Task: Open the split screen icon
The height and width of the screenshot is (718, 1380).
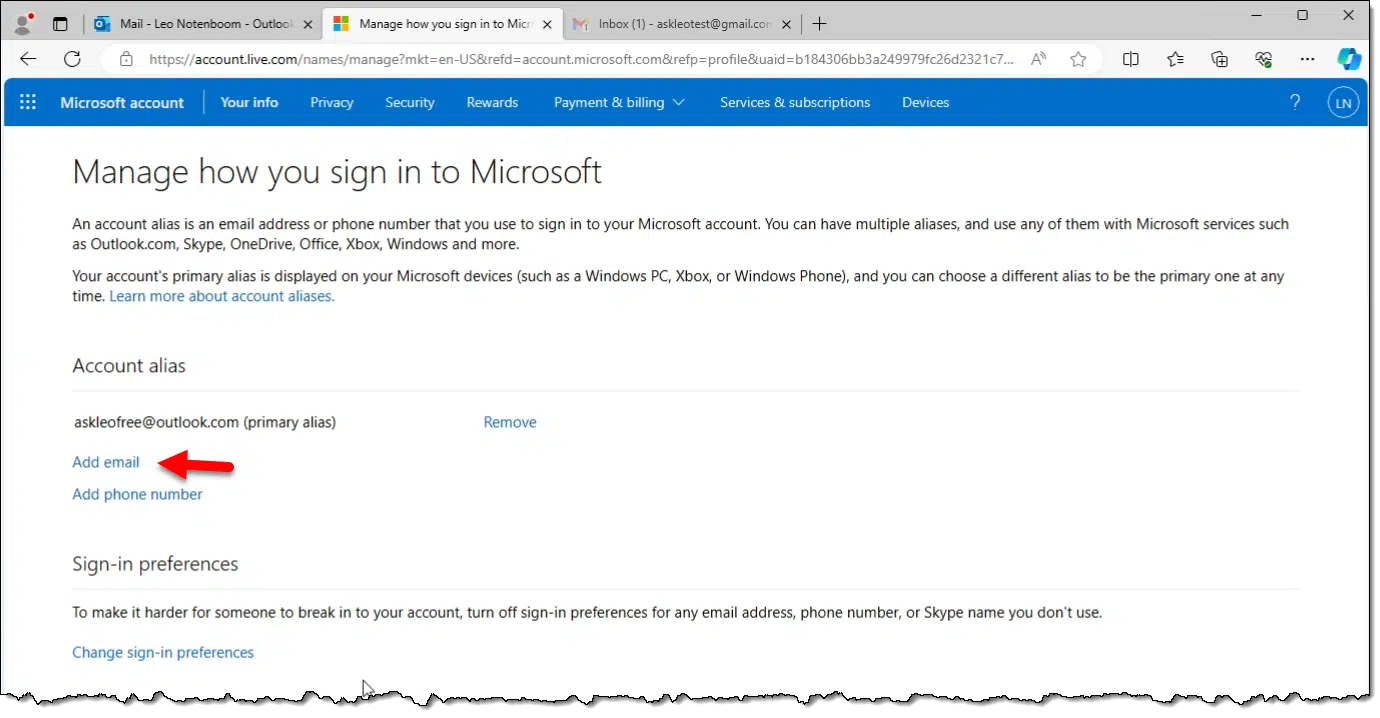Action: click(1131, 59)
